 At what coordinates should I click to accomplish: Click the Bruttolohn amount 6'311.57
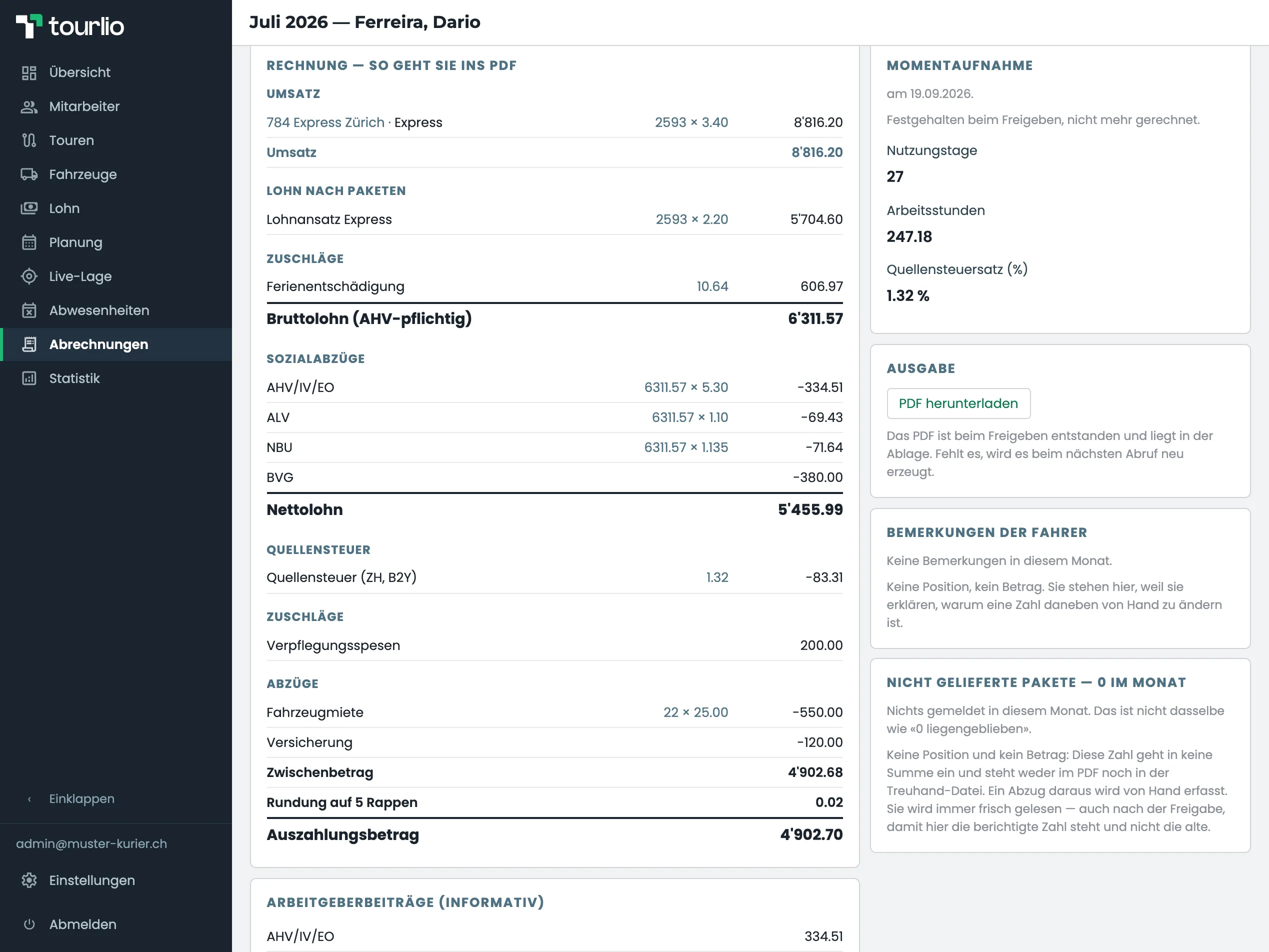815,318
